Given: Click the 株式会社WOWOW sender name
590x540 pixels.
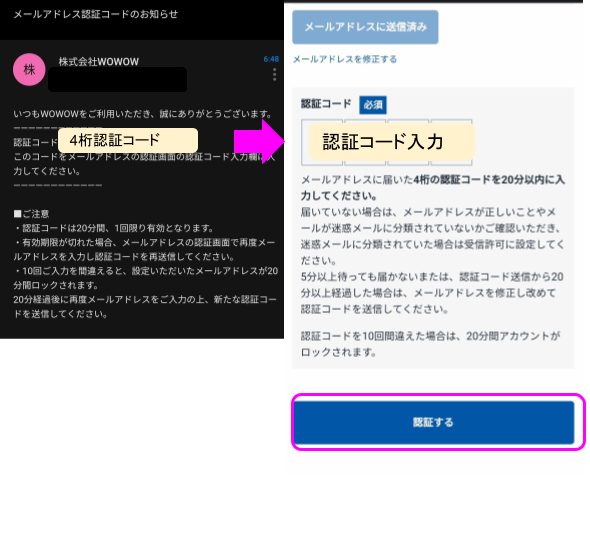Looking at the screenshot, I should 99,62.
